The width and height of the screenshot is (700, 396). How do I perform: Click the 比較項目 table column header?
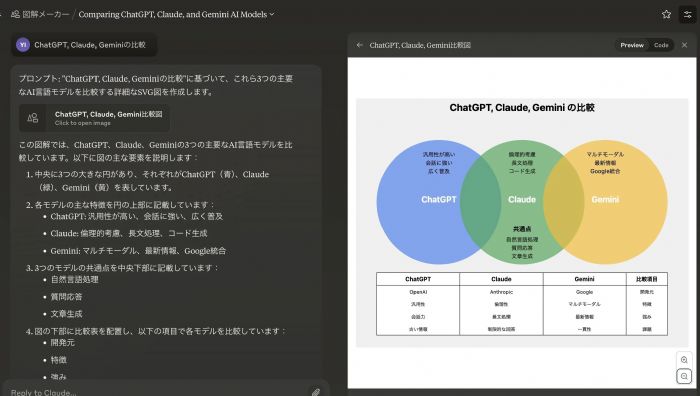[x=646, y=279]
